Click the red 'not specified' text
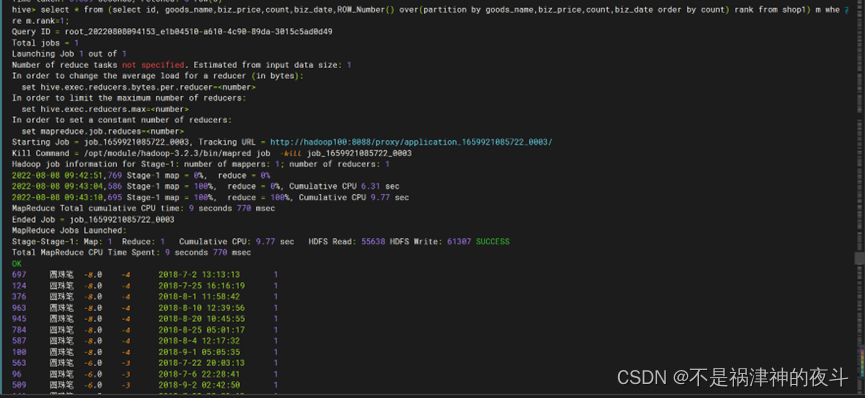Image resolution: width=865 pixels, height=398 pixels. pos(153,65)
